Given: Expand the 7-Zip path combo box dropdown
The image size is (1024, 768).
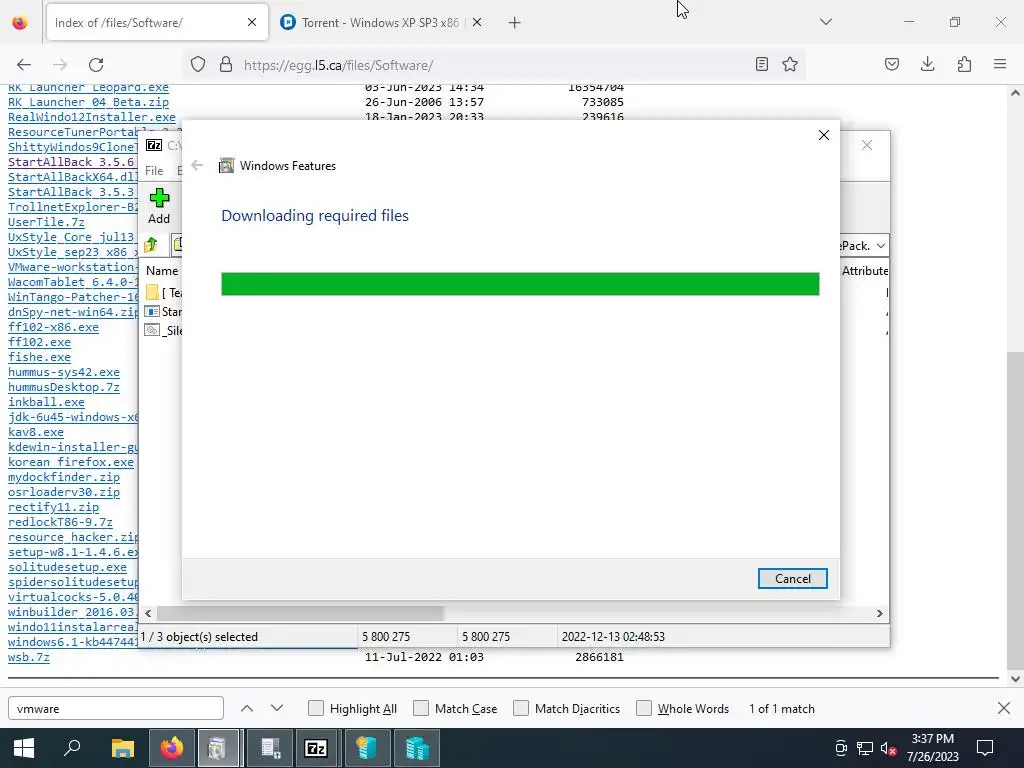Looking at the screenshot, I should coord(881,246).
